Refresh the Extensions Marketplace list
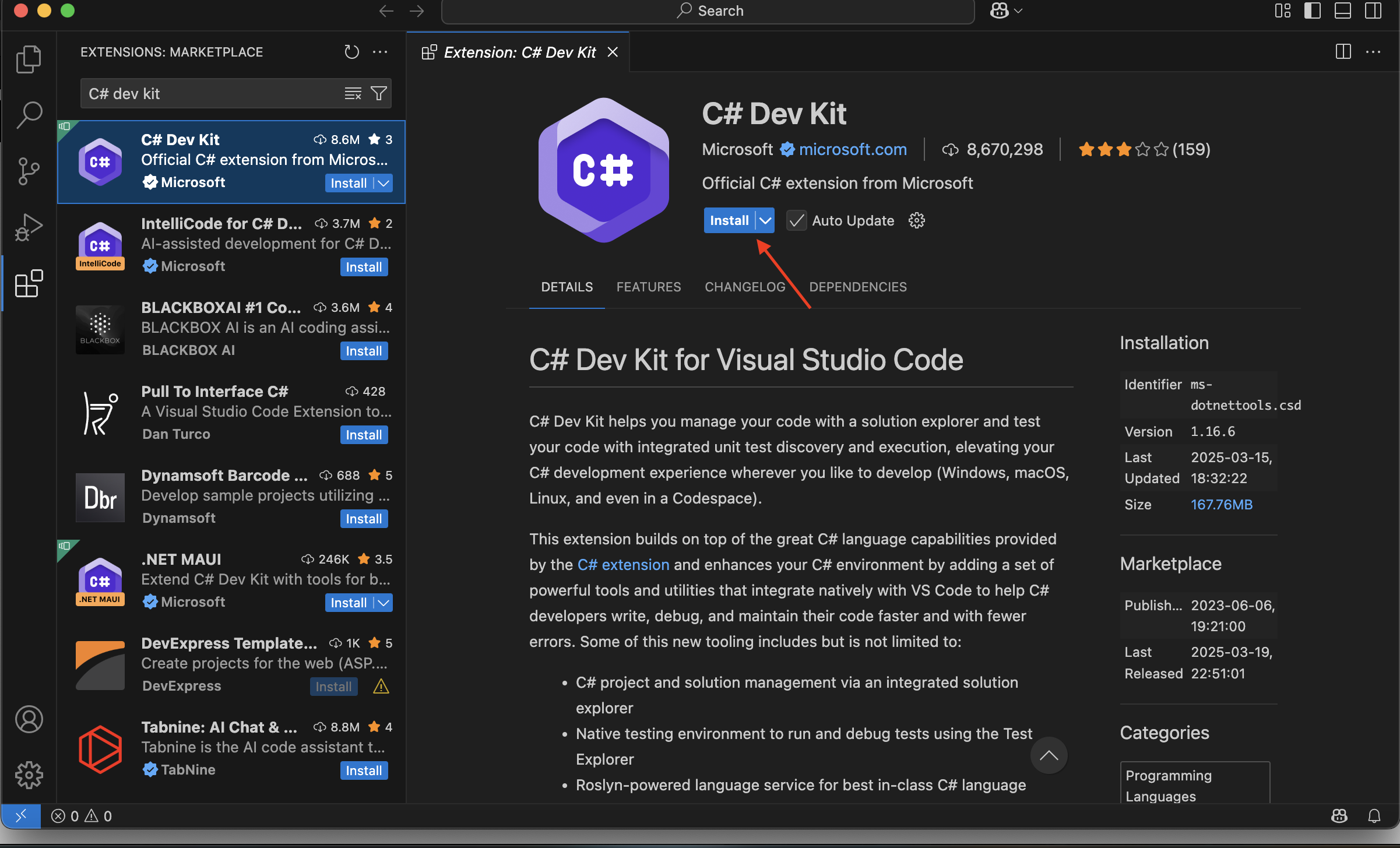Viewport: 1400px width, 848px height. coord(351,52)
